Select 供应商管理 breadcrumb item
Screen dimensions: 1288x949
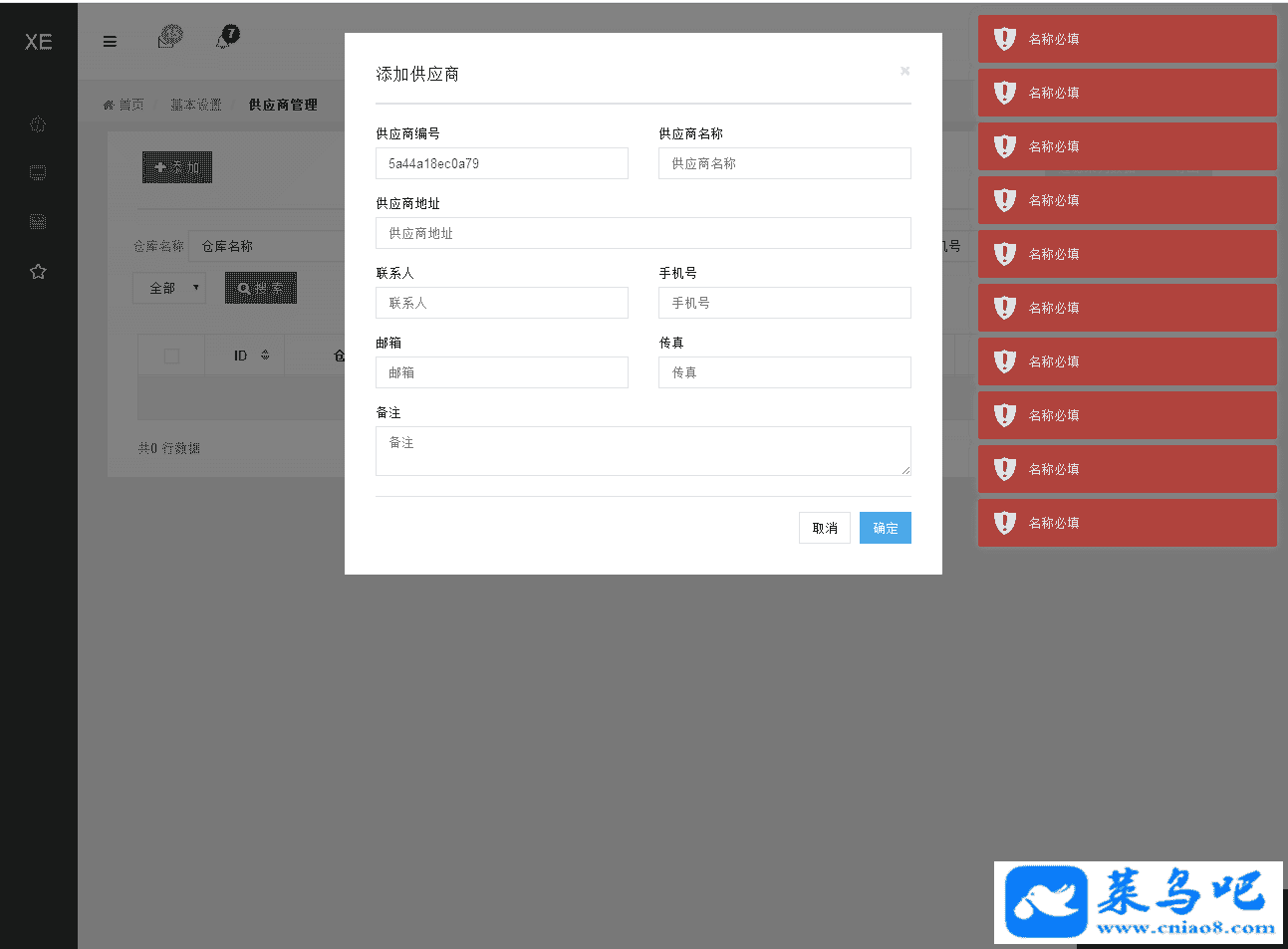pos(283,105)
